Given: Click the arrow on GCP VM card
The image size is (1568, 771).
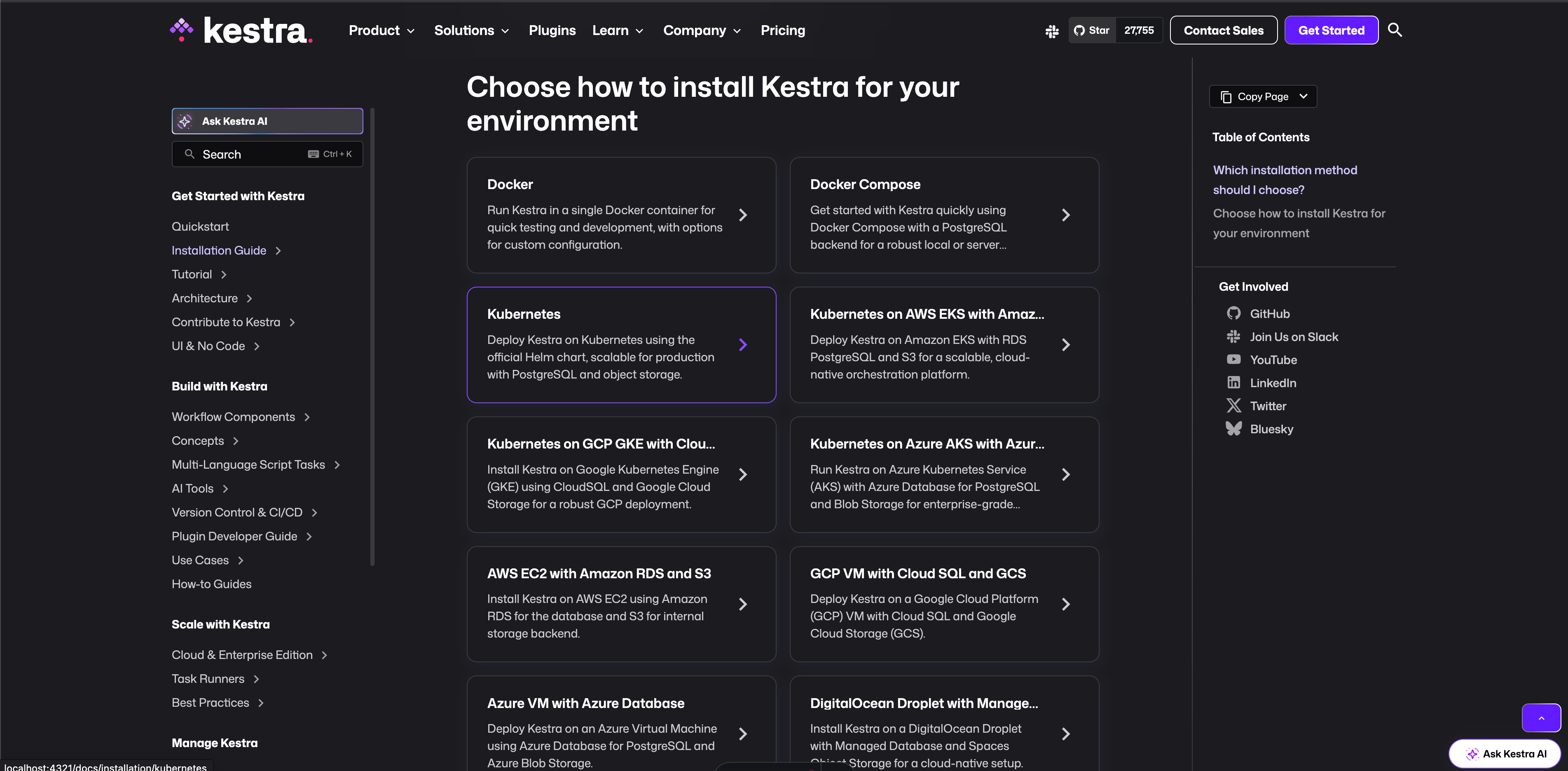Looking at the screenshot, I should 1066,604.
